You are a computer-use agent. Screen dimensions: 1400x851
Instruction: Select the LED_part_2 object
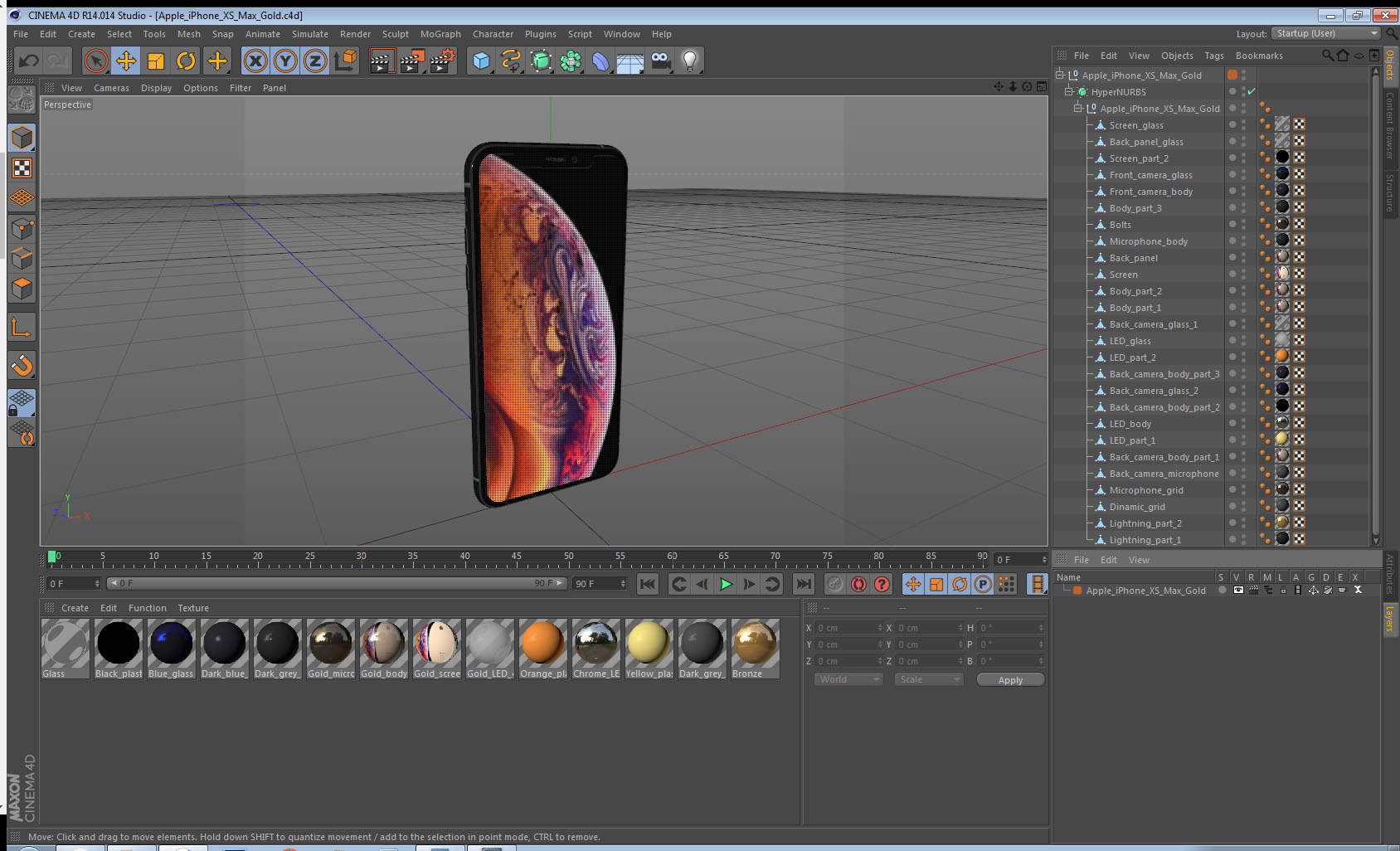(1132, 357)
